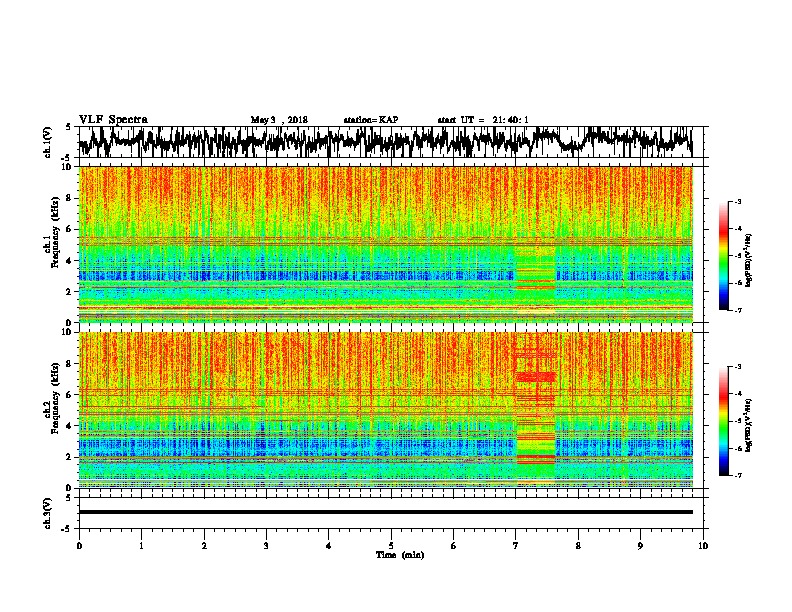Viewport: 792px width, 612px height.
Task: Select the "ch.2 Frequency (kHz)" axis label
Action: [x=50, y=398]
